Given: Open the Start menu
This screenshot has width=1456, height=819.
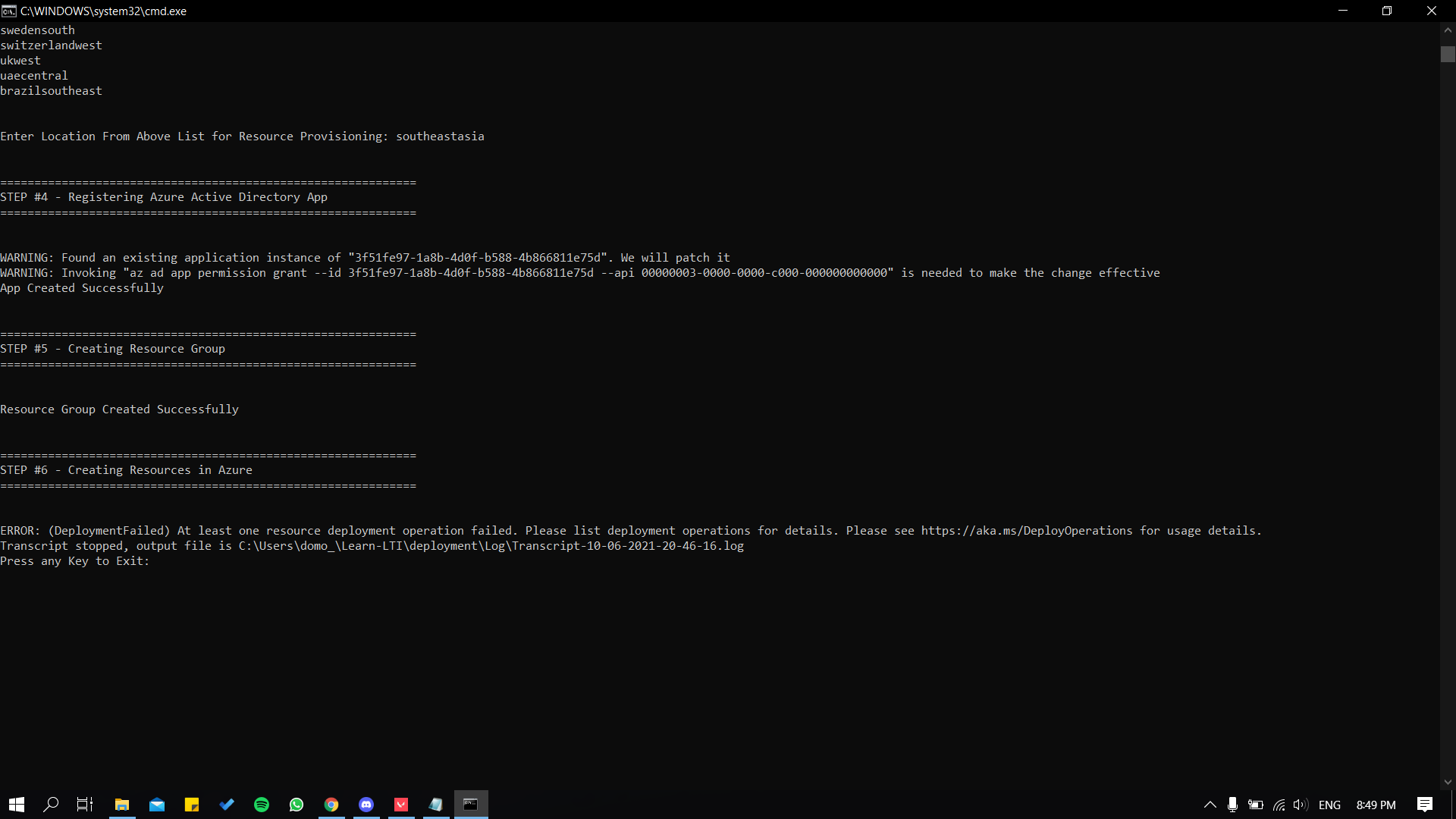Looking at the screenshot, I should [x=16, y=805].
